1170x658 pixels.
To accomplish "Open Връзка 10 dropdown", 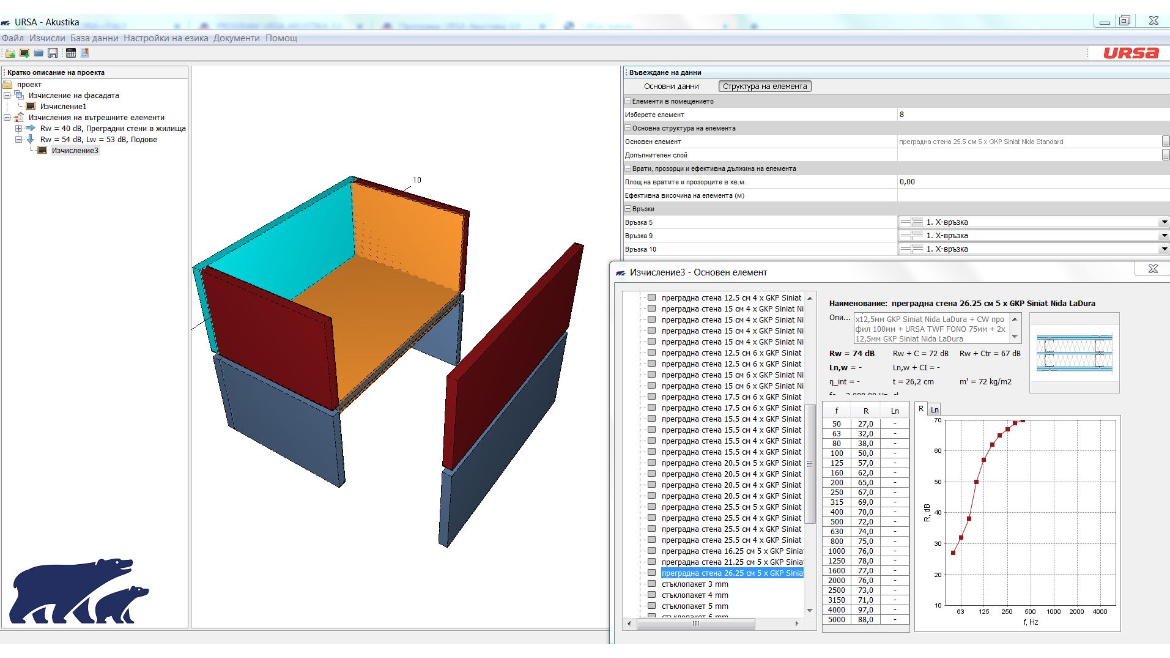I will [x=1164, y=249].
